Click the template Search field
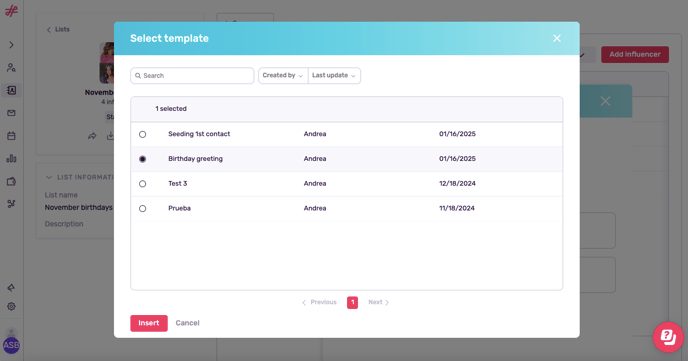The image size is (688, 361). pos(192,75)
